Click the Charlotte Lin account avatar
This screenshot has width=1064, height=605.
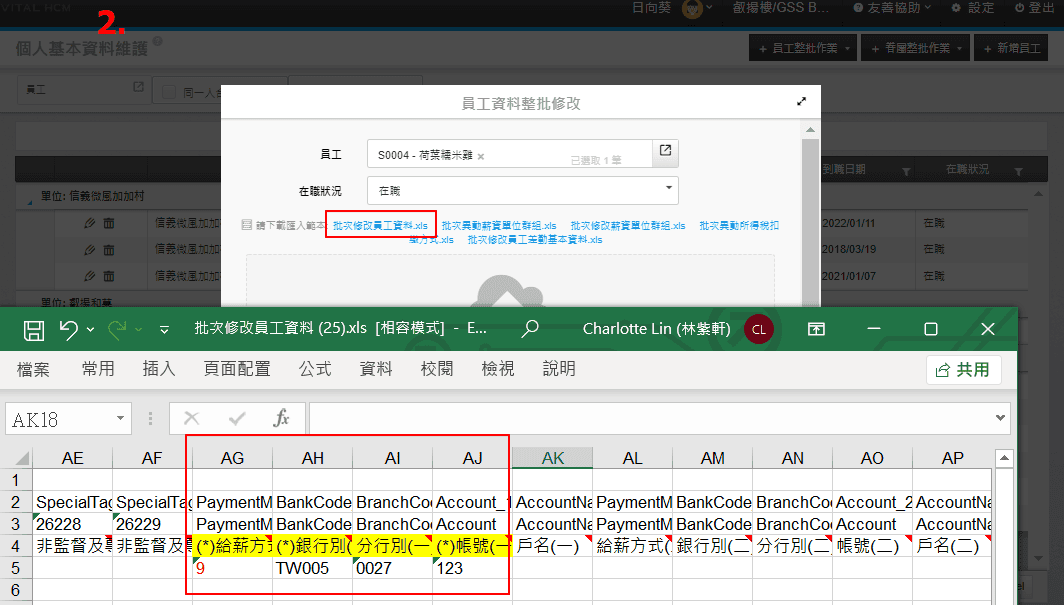coord(758,329)
